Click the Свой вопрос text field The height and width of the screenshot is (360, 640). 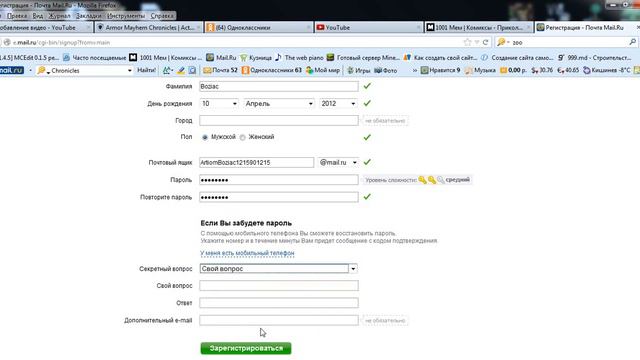279,286
